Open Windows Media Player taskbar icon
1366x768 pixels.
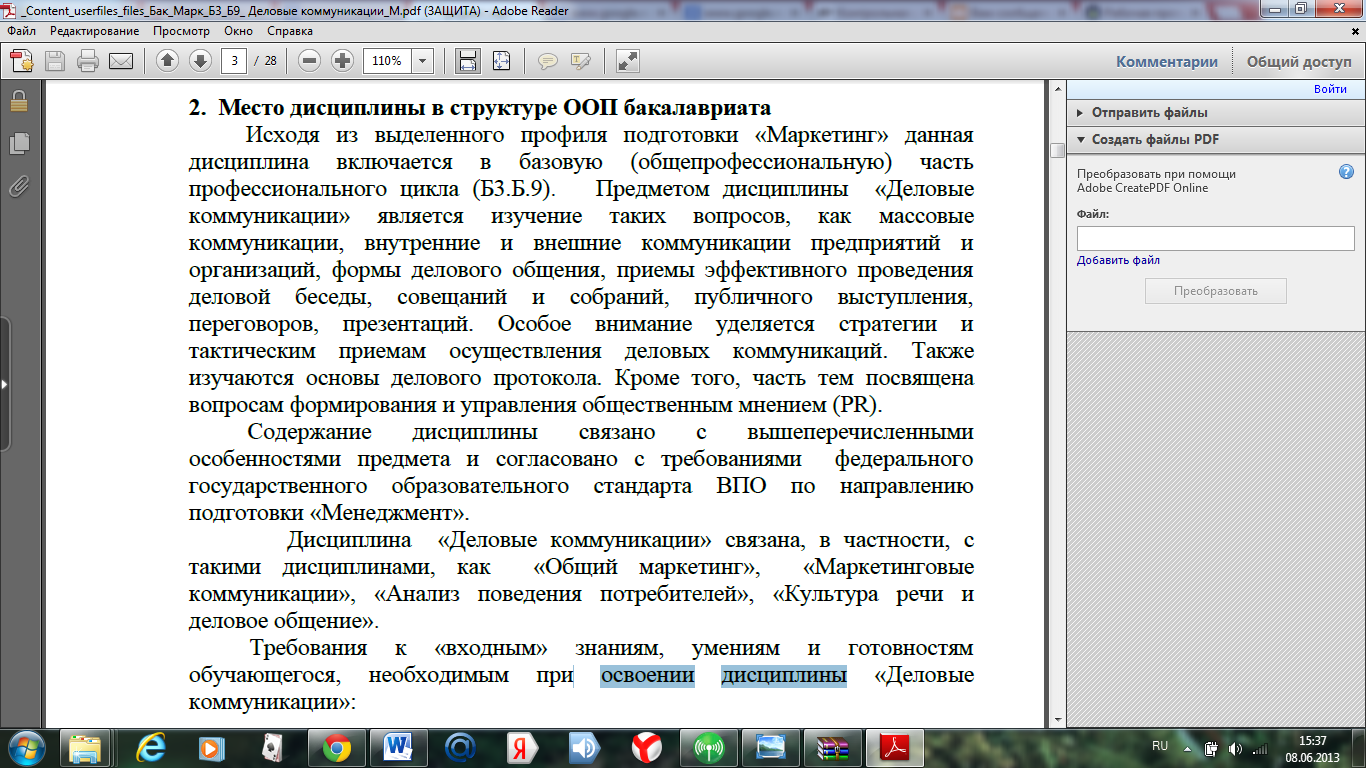(x=210, y=747)
